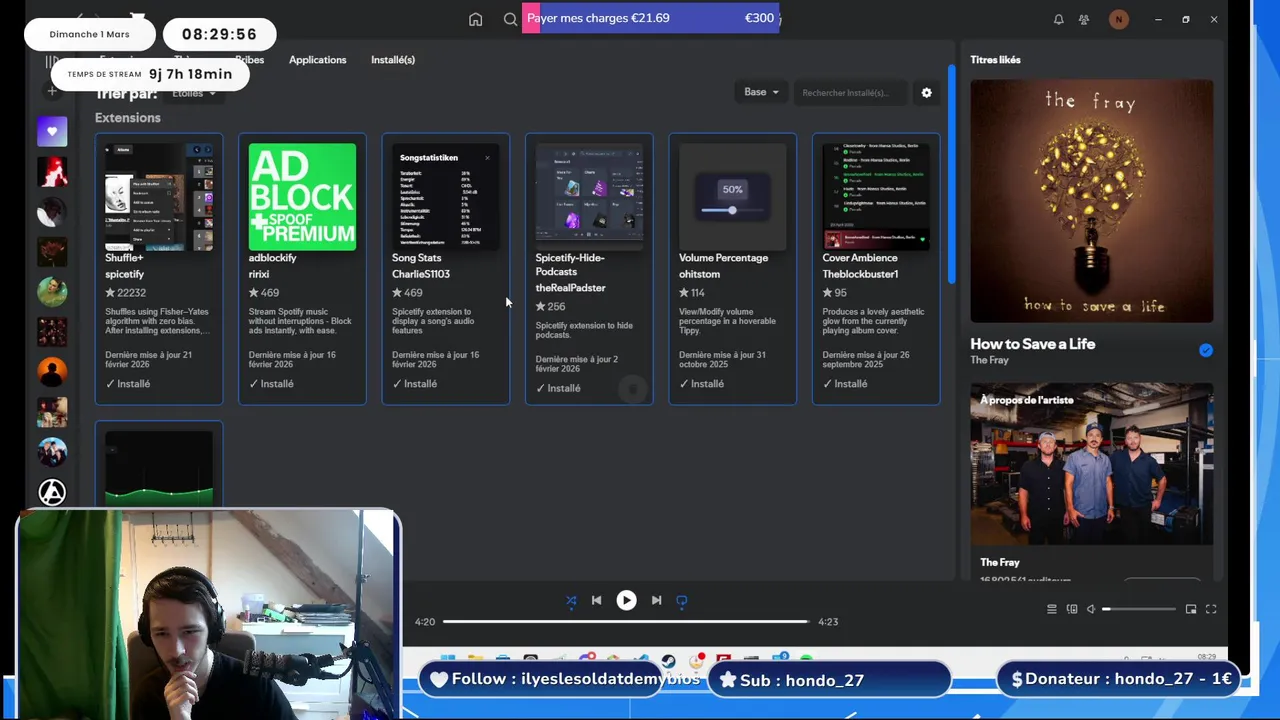The image size is (1280, 720).
Task: Open Volume Percentage extension title
Action: [723, 258]
